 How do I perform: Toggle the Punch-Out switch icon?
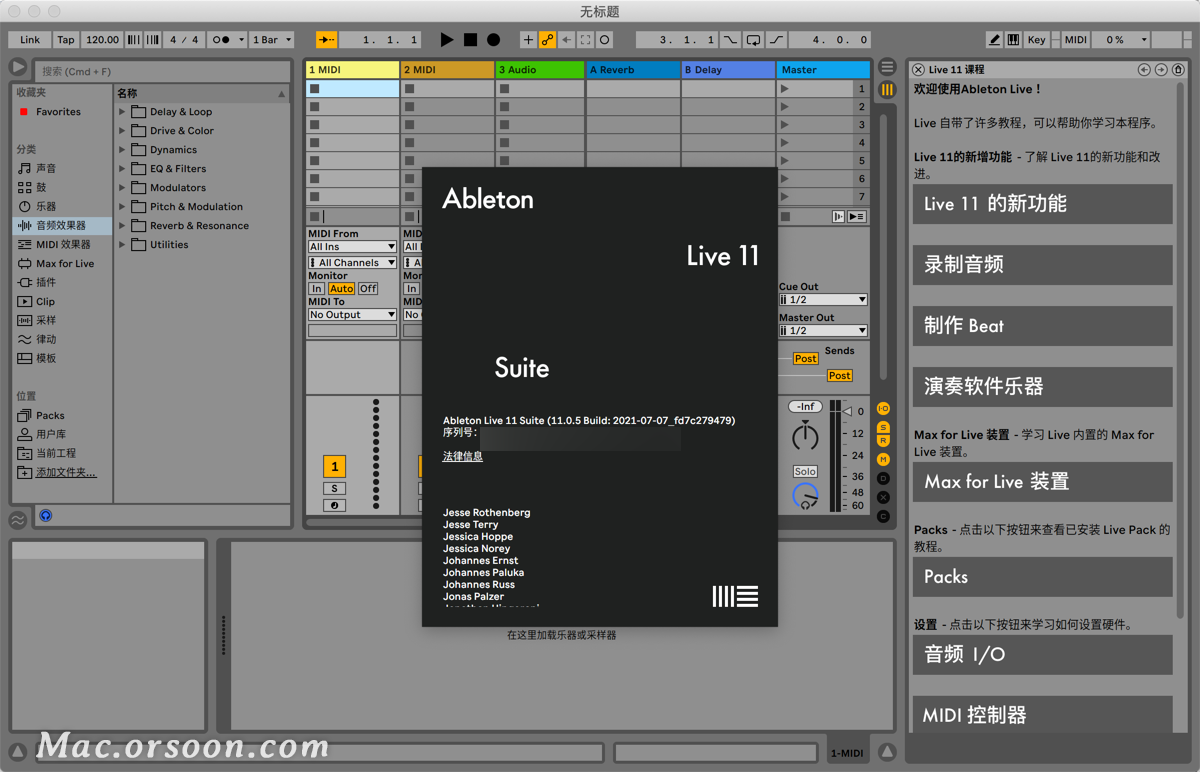pos(777,40)
